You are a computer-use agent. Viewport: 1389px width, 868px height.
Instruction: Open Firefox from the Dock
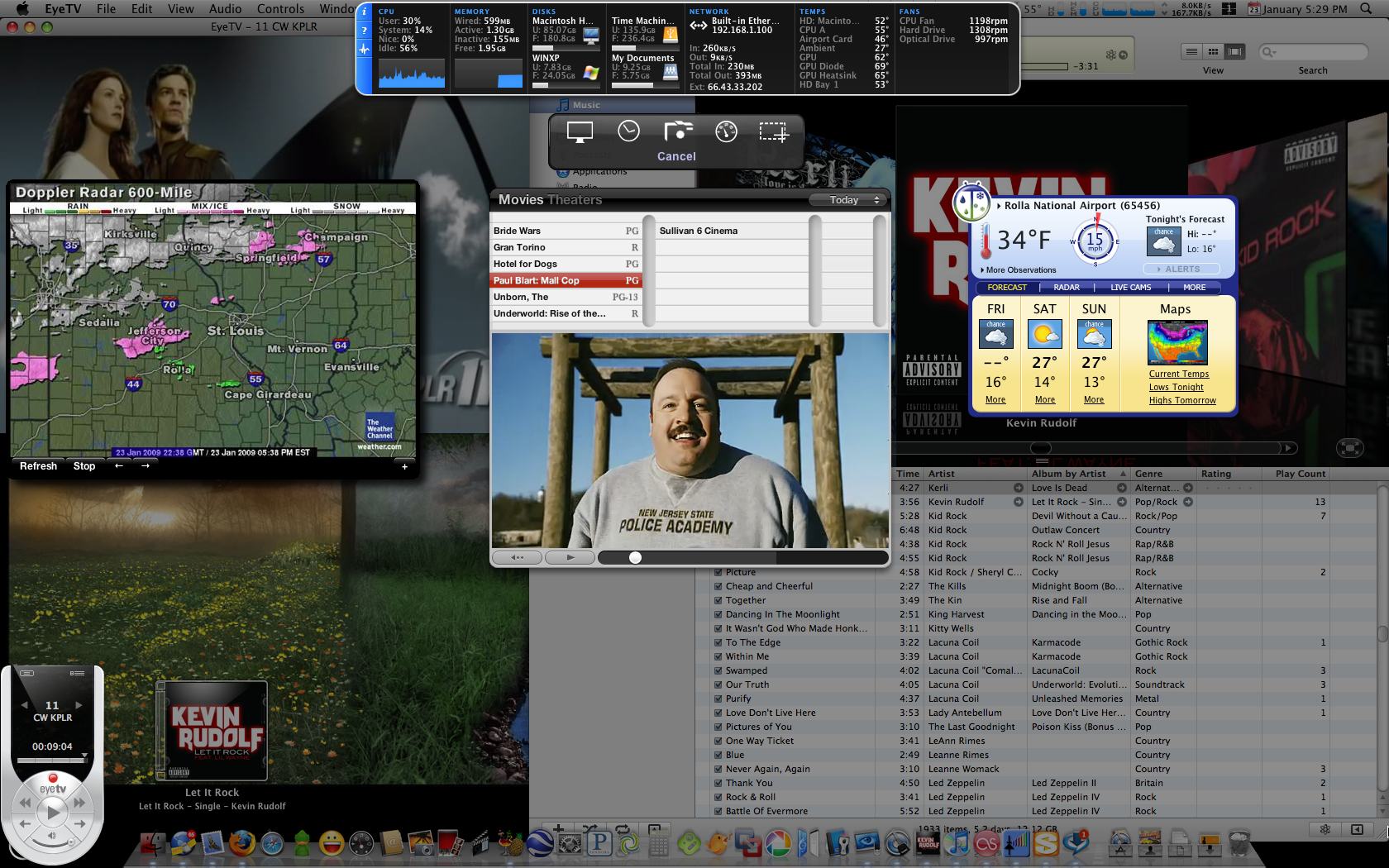point(241,843)
